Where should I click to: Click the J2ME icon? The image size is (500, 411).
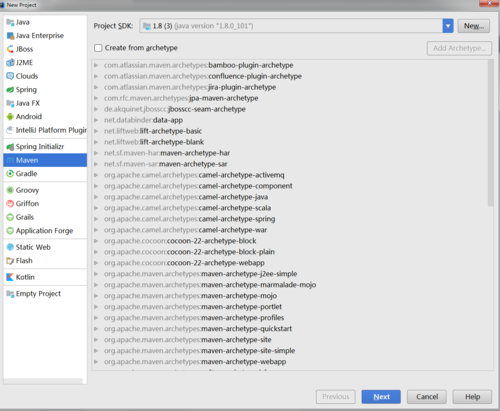point(10,63)
